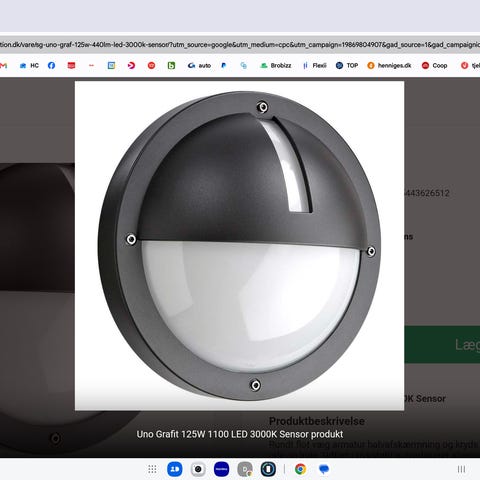The height and width of the screenshot is (480, 480).
Task: Open the Facebook bookmark
Action: [51, 65]
